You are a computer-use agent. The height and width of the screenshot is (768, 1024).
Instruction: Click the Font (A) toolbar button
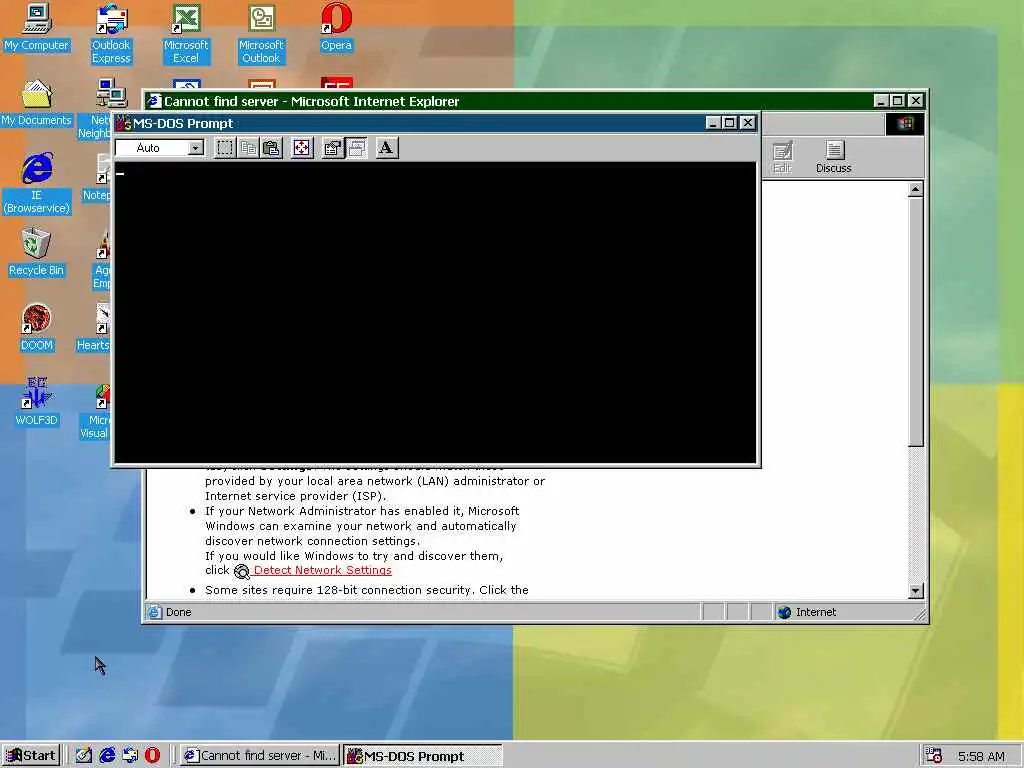pos(387,148)
